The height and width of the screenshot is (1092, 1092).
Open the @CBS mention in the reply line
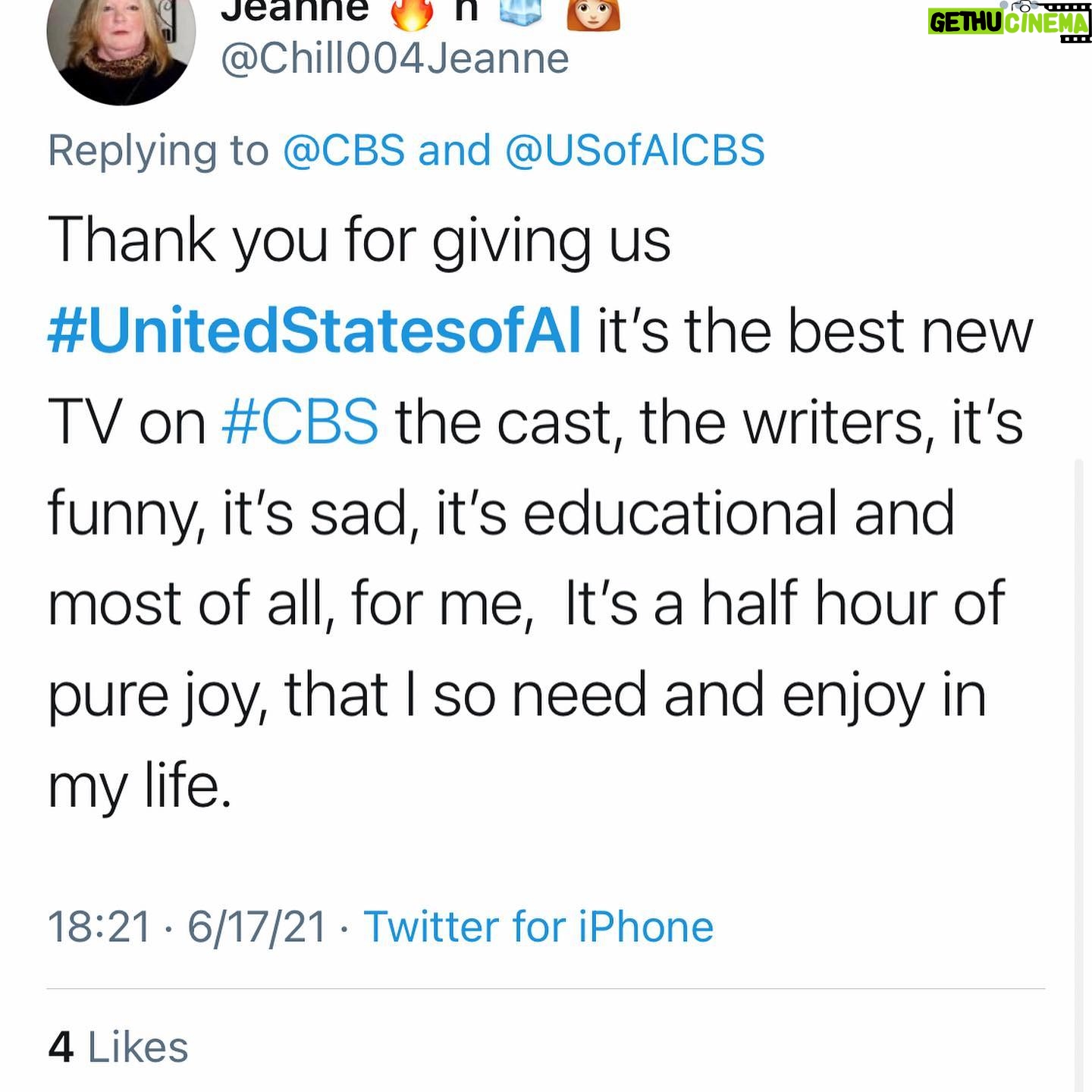344,150
